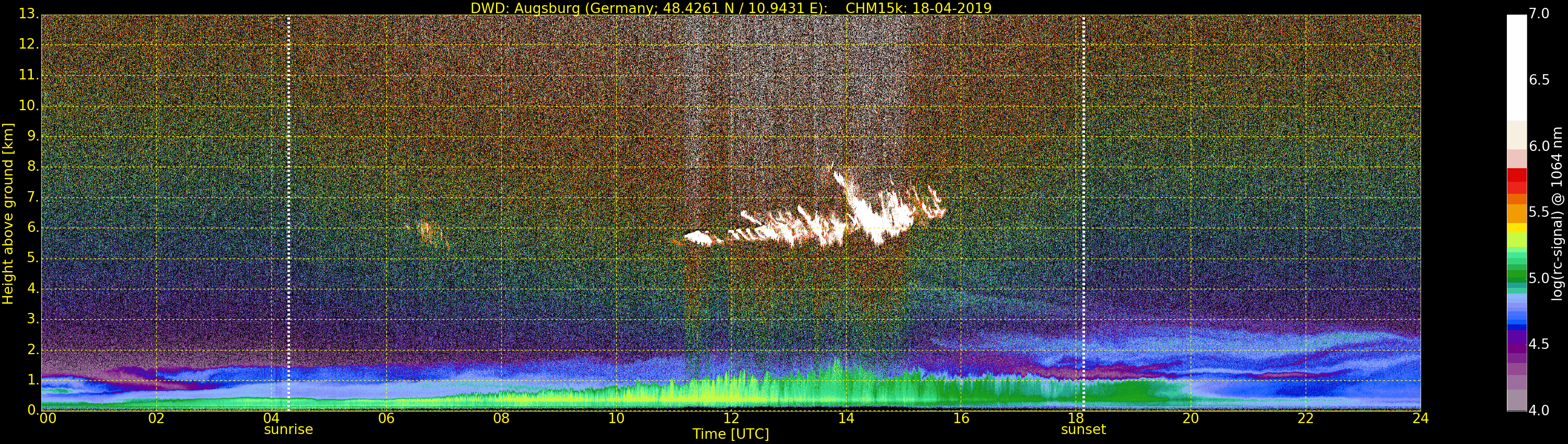The image size is (1568, 444).
Task: Click the time axis tick label '04'
Action: (271, 418)
